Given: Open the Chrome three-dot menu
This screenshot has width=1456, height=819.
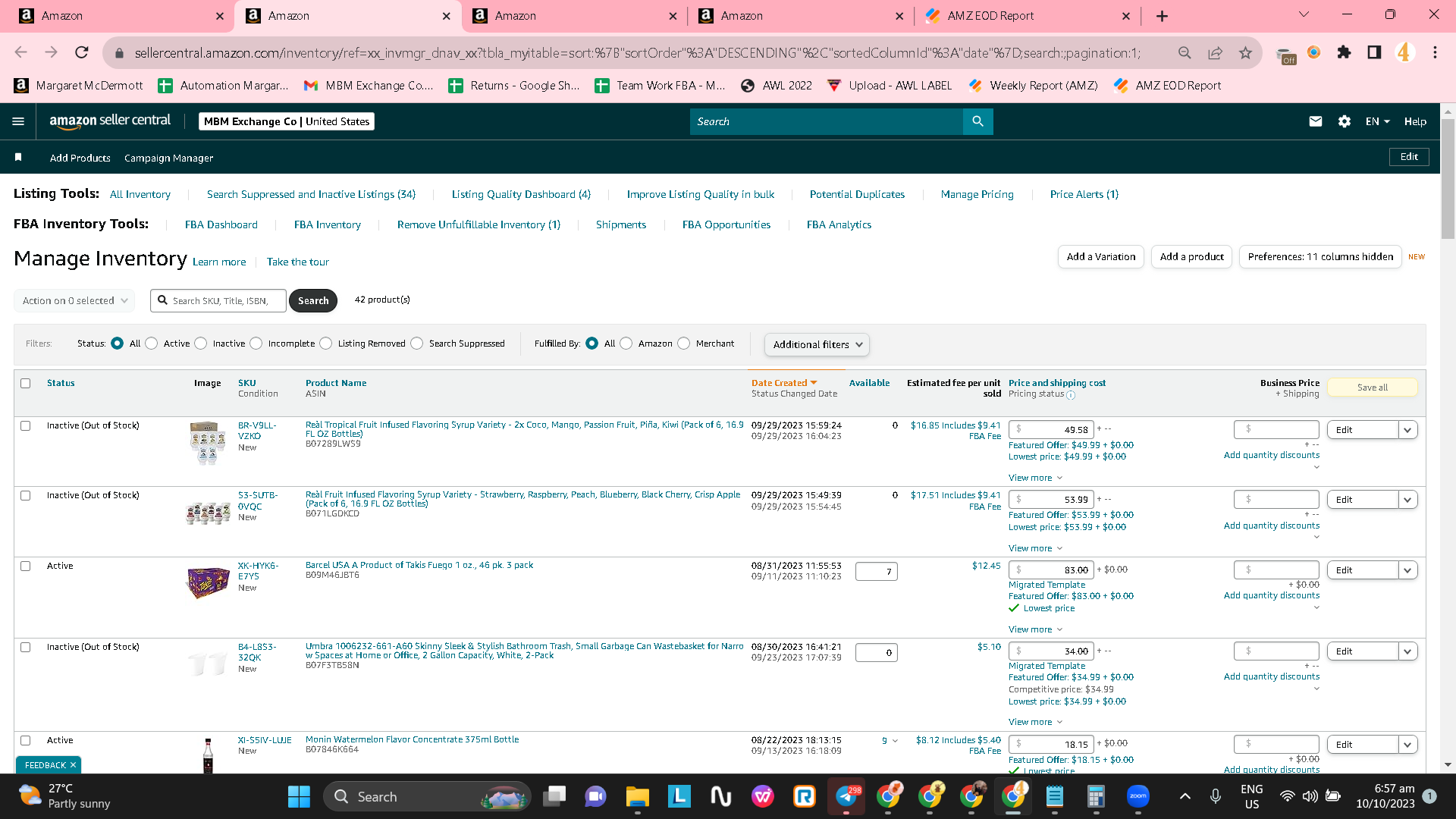Looking at the screenshot, I should click(1435, 52).
